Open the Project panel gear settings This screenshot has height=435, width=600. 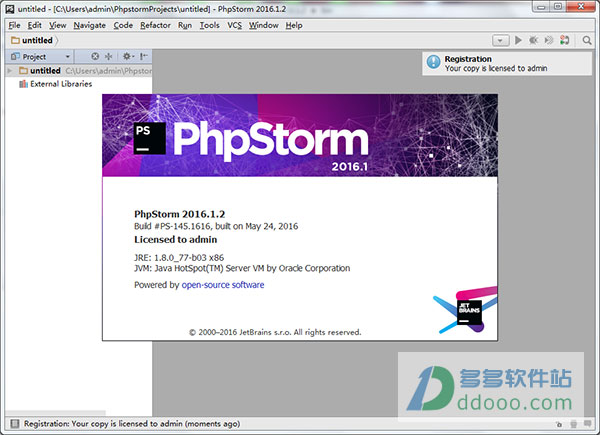128,57
